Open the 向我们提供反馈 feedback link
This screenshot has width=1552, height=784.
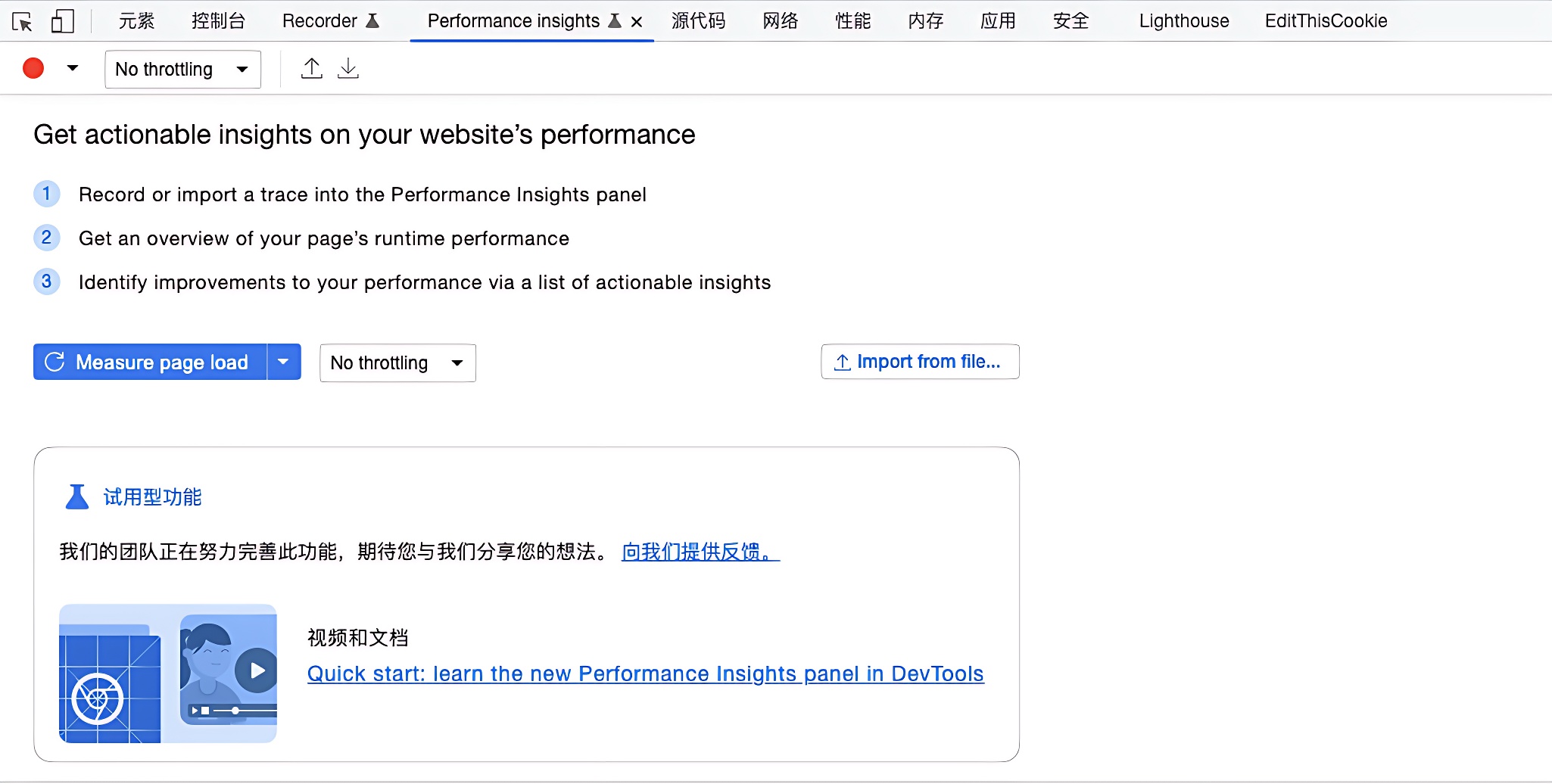700,552
